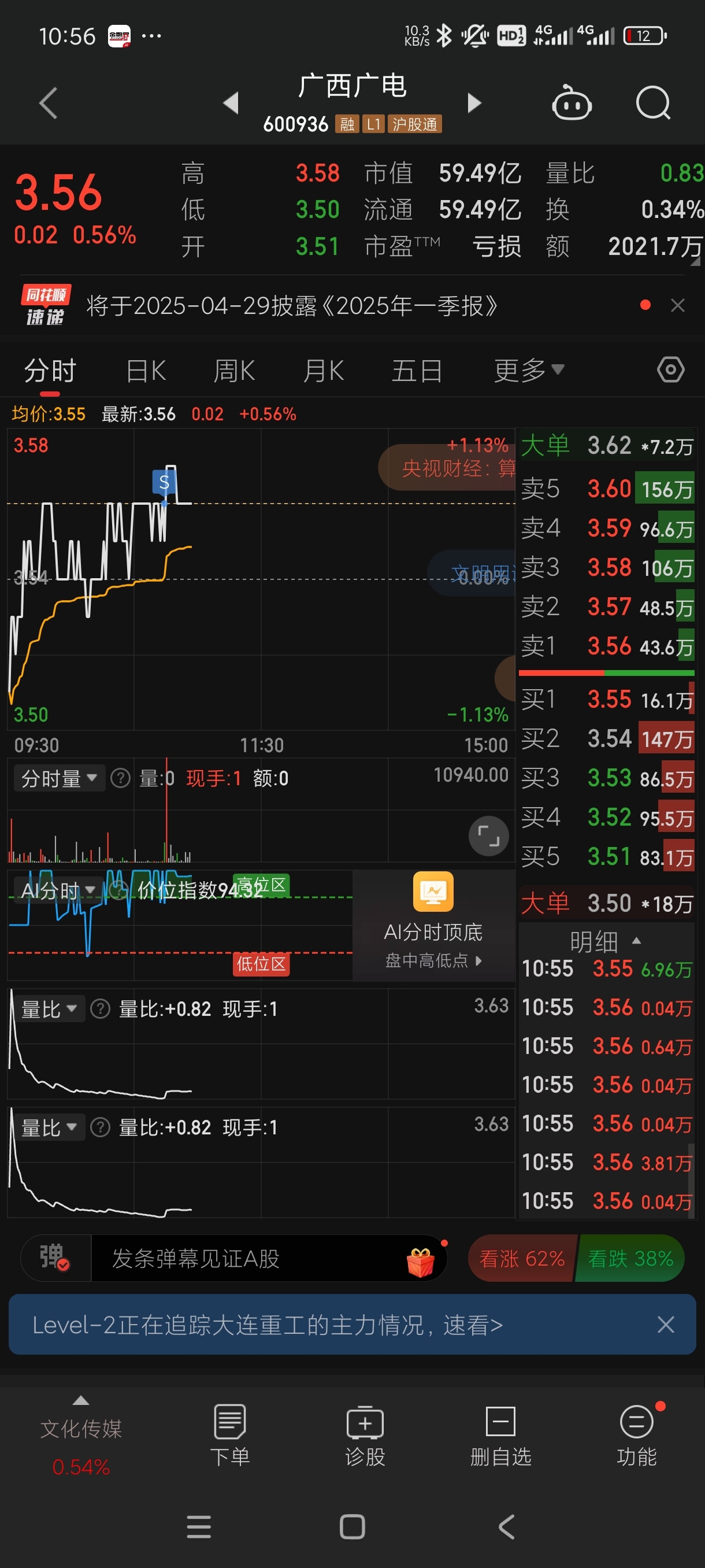
Task: Tap the L1 level tag
Action: (373, 124)
